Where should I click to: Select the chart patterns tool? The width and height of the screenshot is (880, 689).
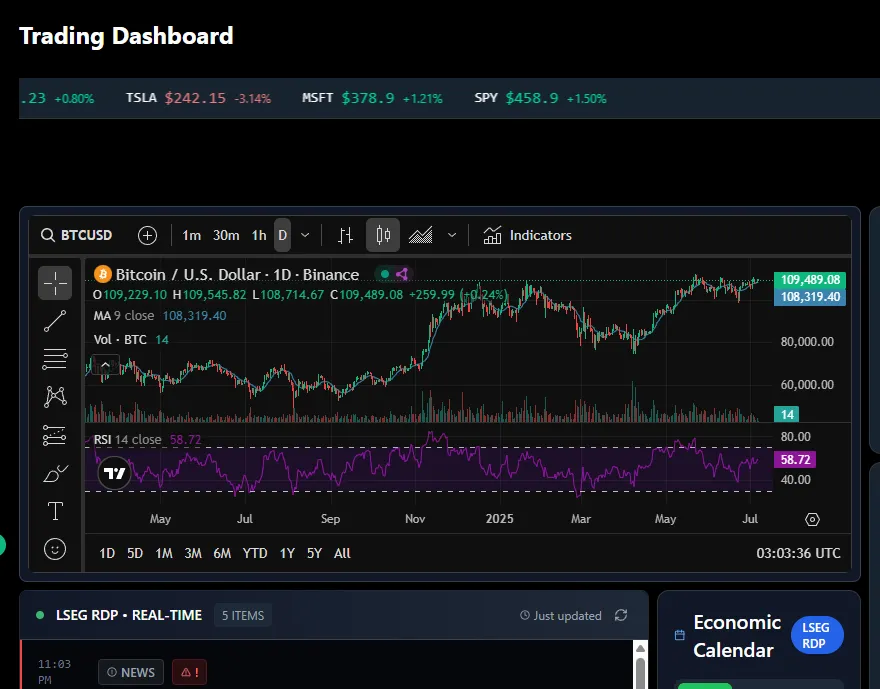click(55, 397)
